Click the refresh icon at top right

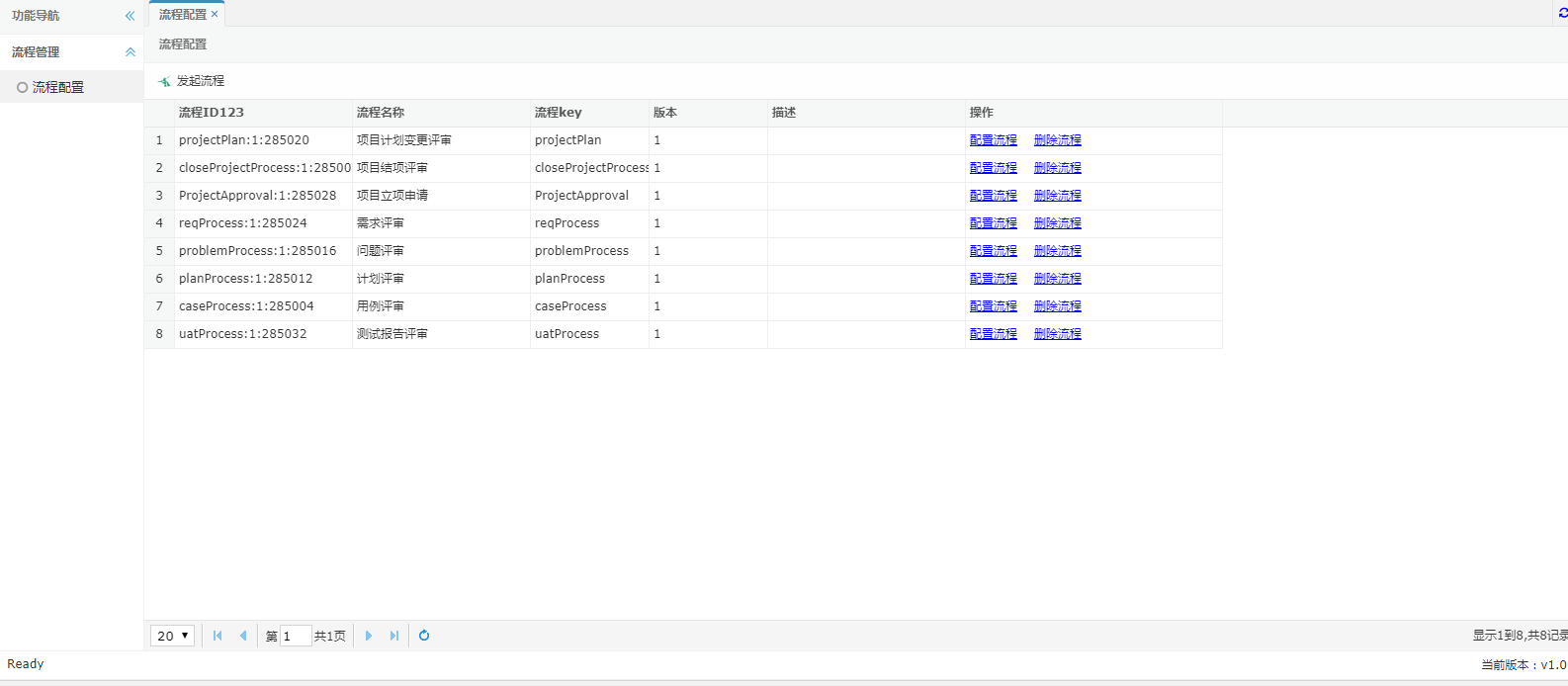[1562, 13]
